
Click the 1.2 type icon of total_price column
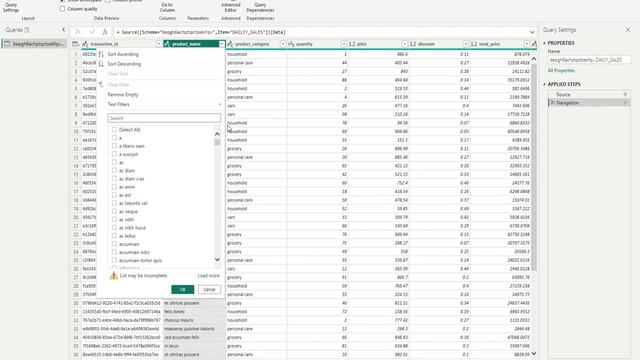474,44
